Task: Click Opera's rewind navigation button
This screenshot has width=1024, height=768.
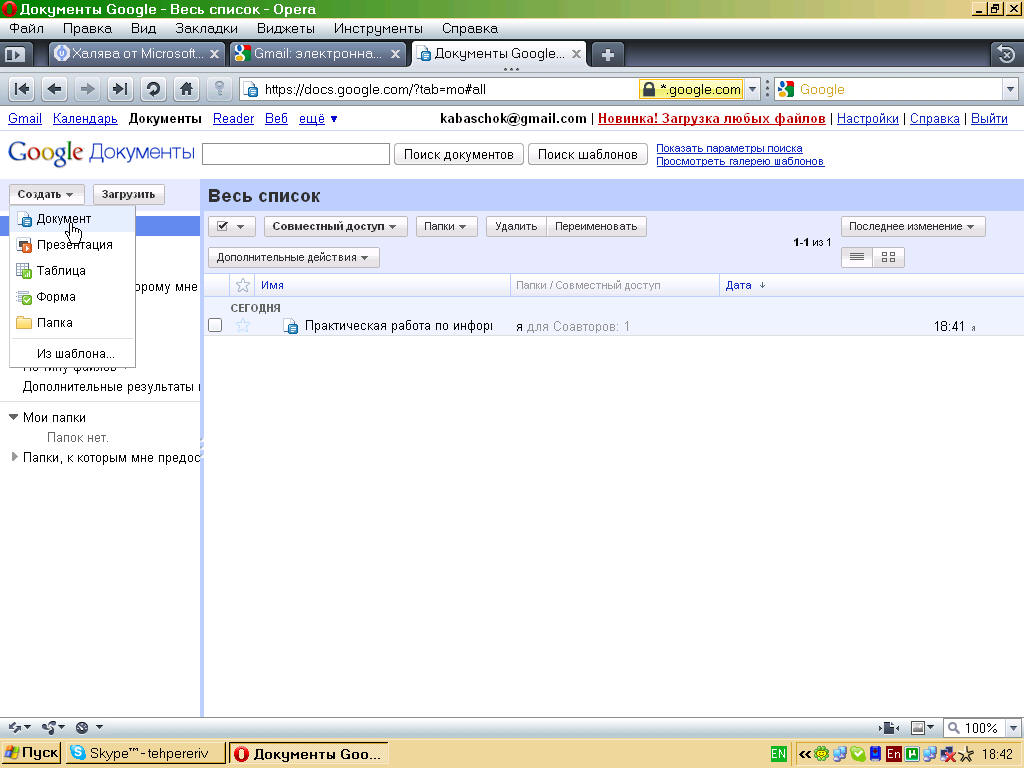Action: pyautogui.click(x=22, y=89)
